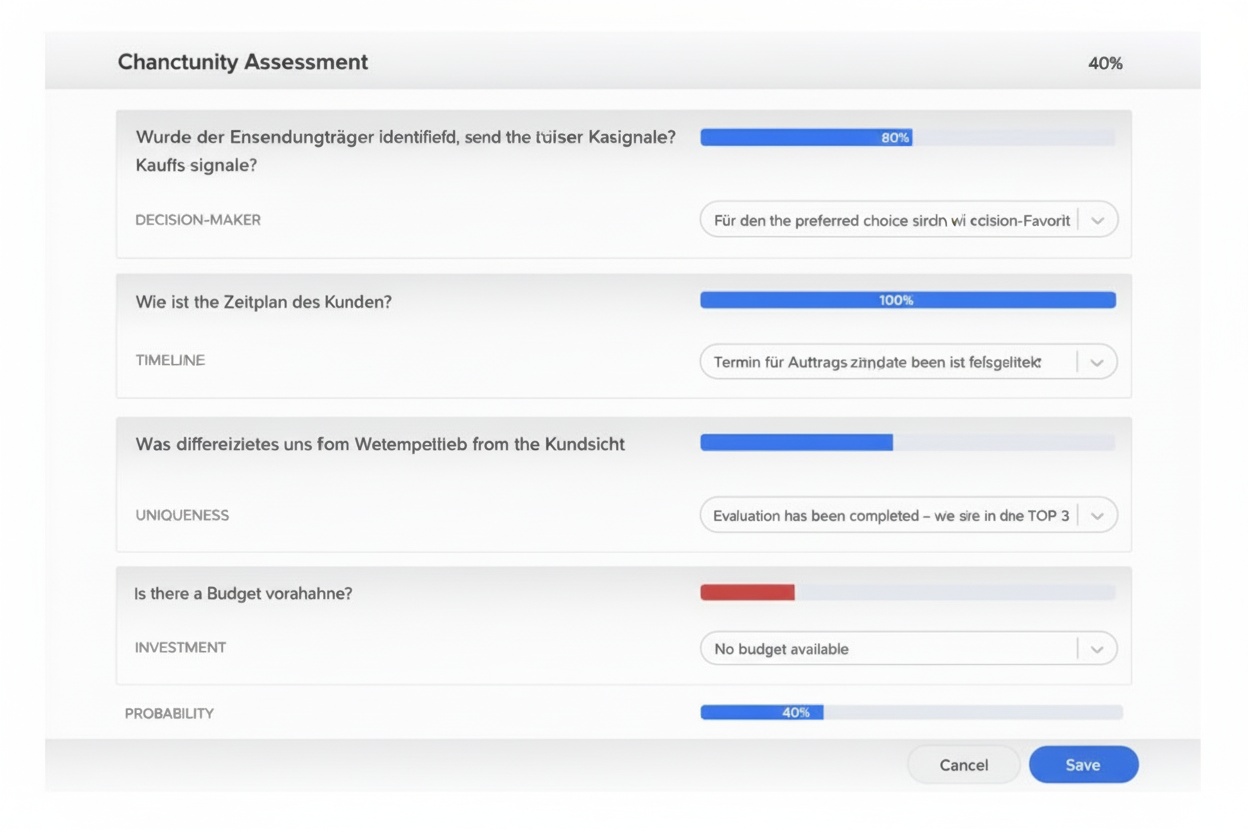Open the Decision-Maker dropdown chevron
This screenshot has height=832, width=1248.
tap(1097, 220)
